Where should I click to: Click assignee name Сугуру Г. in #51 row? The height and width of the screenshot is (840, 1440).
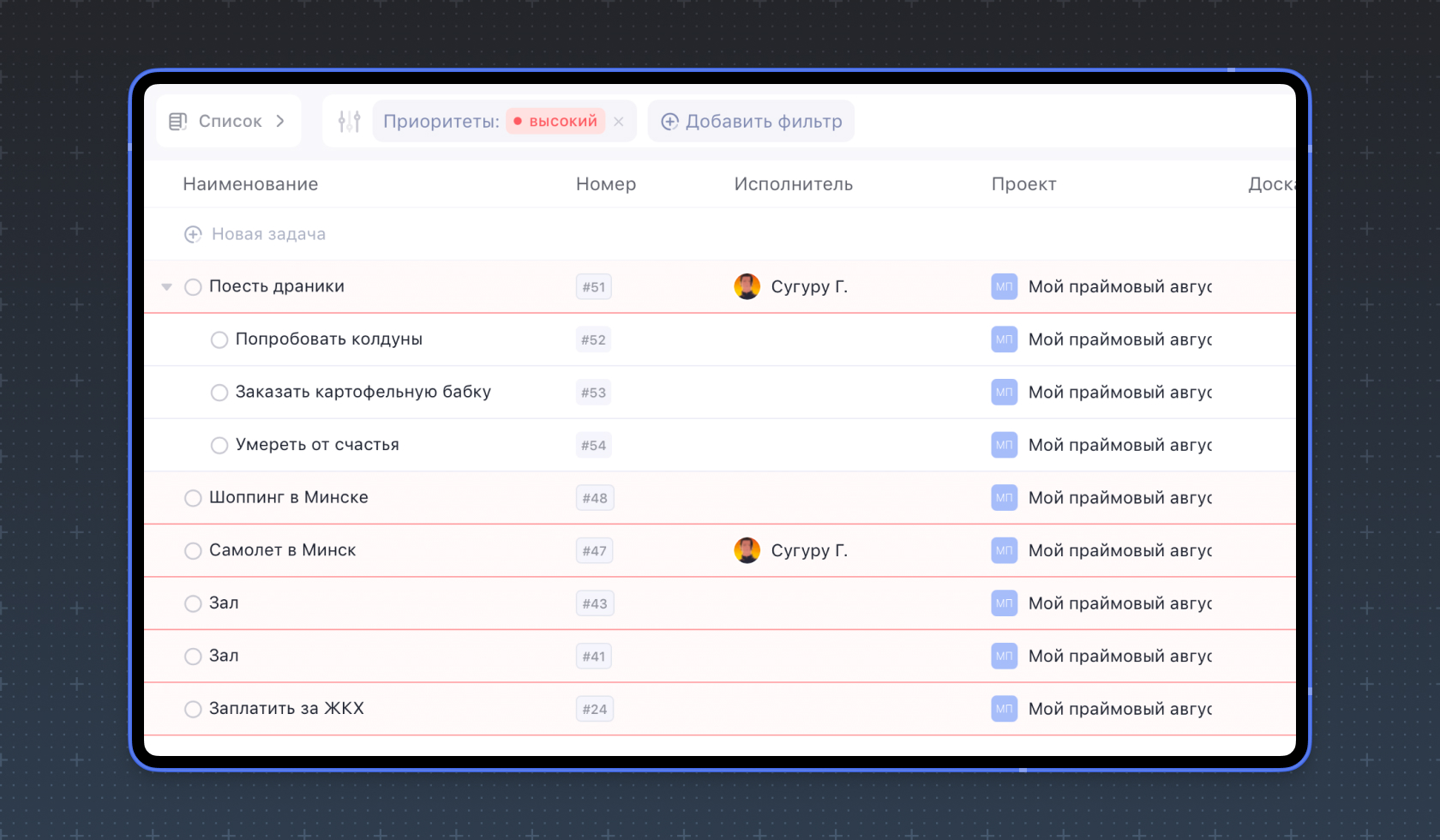[809, 286]
